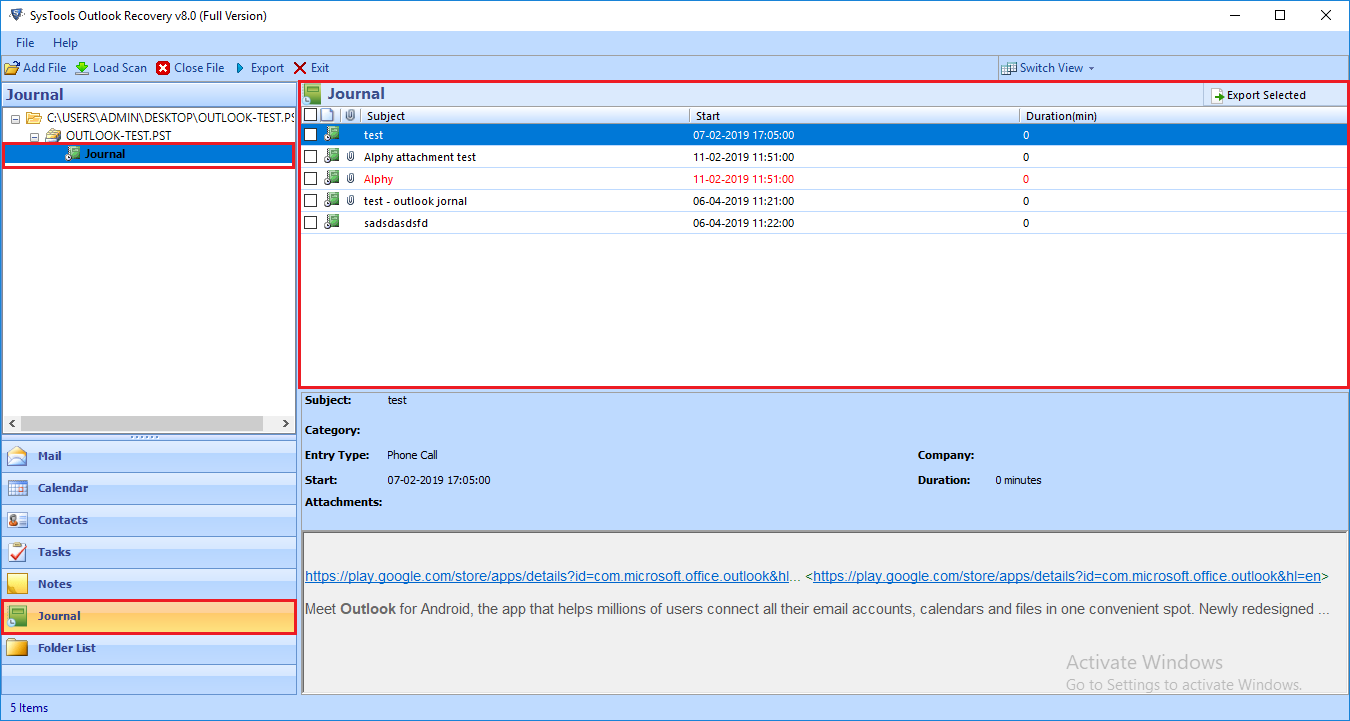Click the Close File red icon
The image size is (1350, 721).
pos(163,68)
